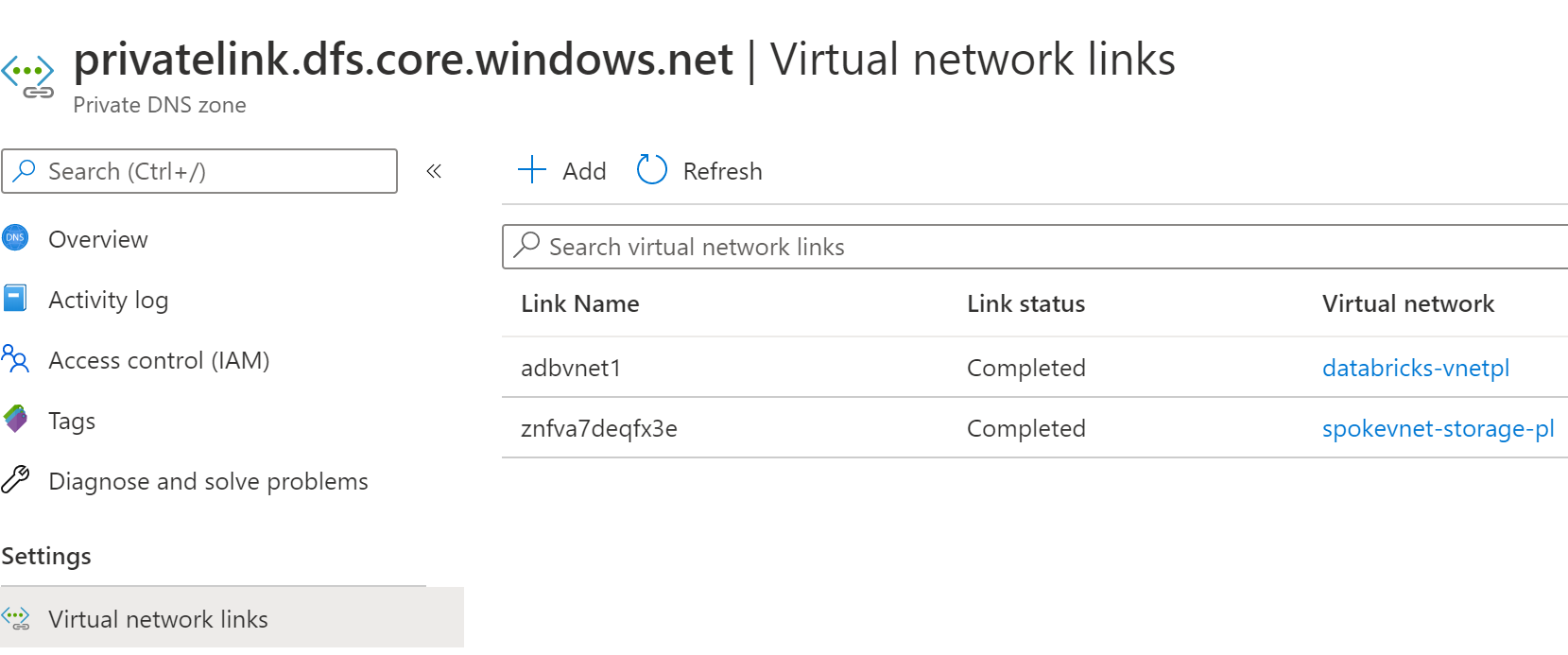Click the Diagnose wrench icon
Screen dimensions: 1568x655
[15, 480]
